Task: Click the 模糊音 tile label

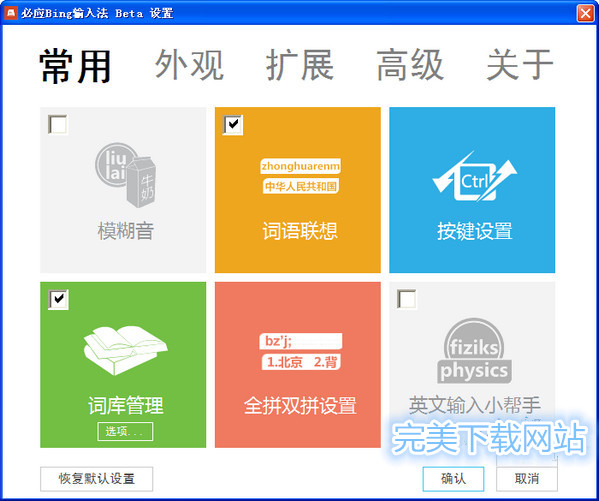Action: [126, 231]
